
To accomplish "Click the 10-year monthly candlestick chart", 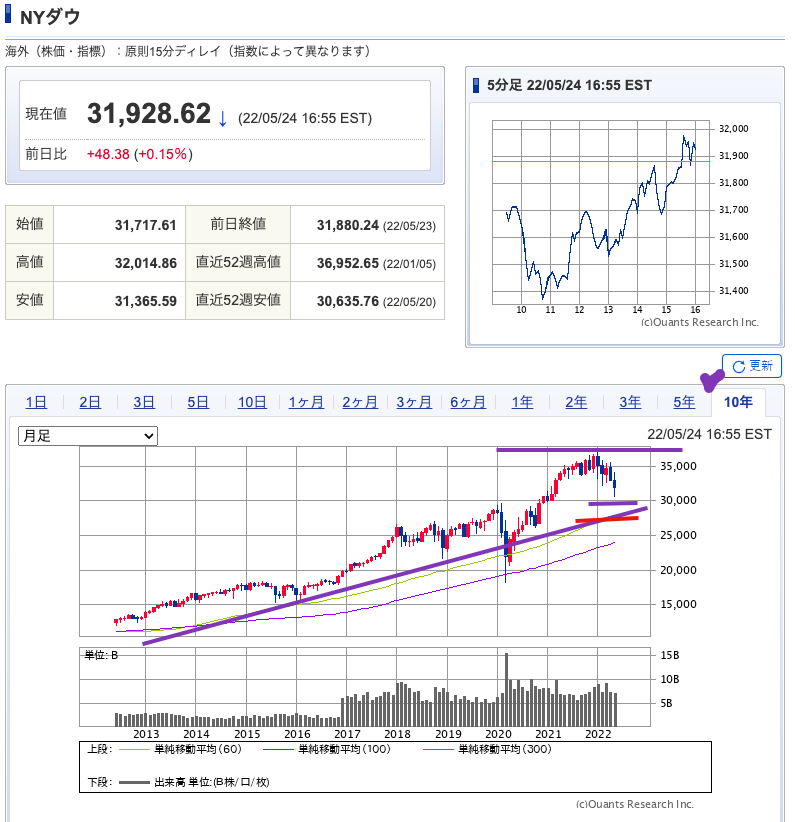I will pyautogui.click(x=365, y=542).
